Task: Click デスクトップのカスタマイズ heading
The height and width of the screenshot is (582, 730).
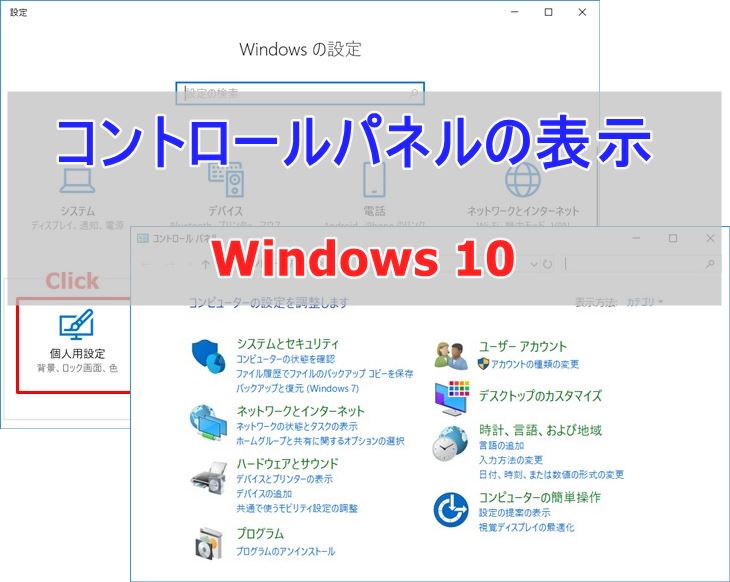Action: coord(540,396)
